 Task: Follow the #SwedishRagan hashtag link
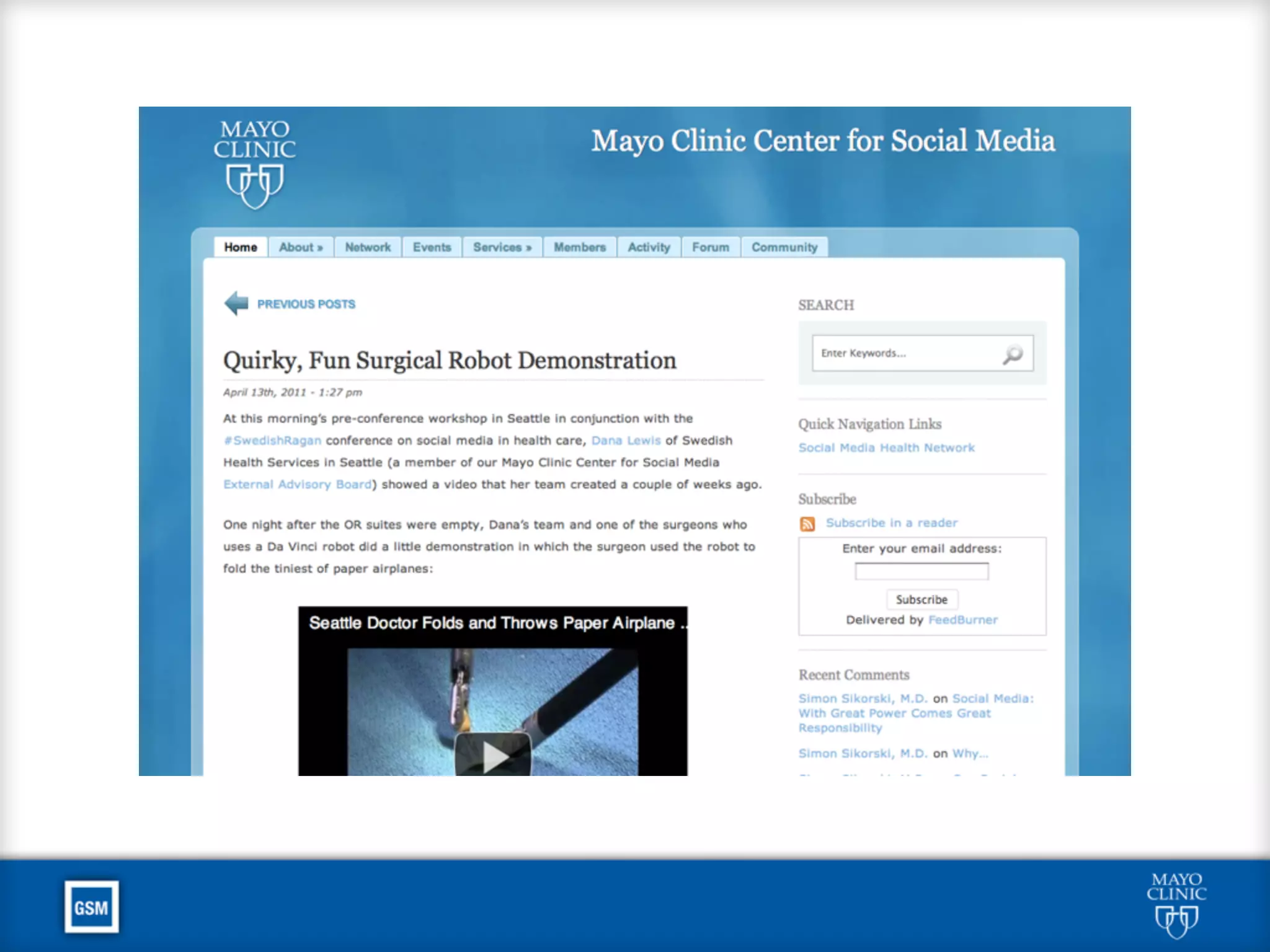pos(272,441)
